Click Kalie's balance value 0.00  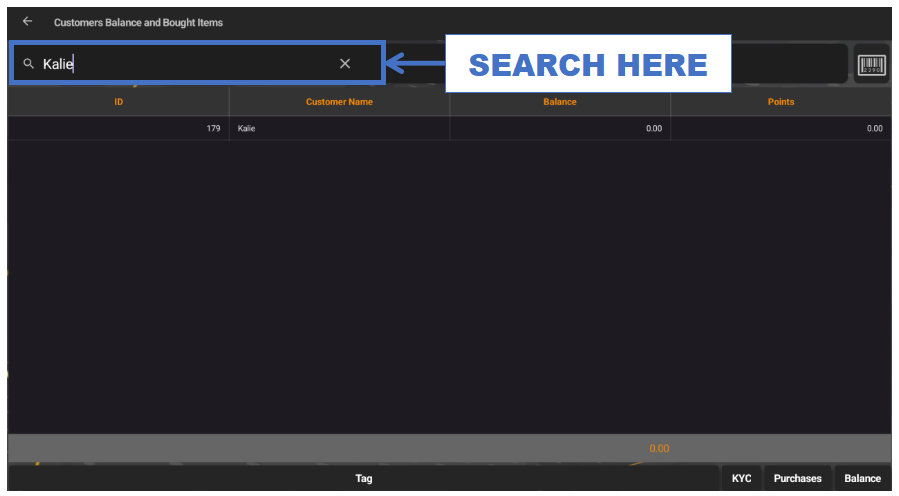(560, 128)
